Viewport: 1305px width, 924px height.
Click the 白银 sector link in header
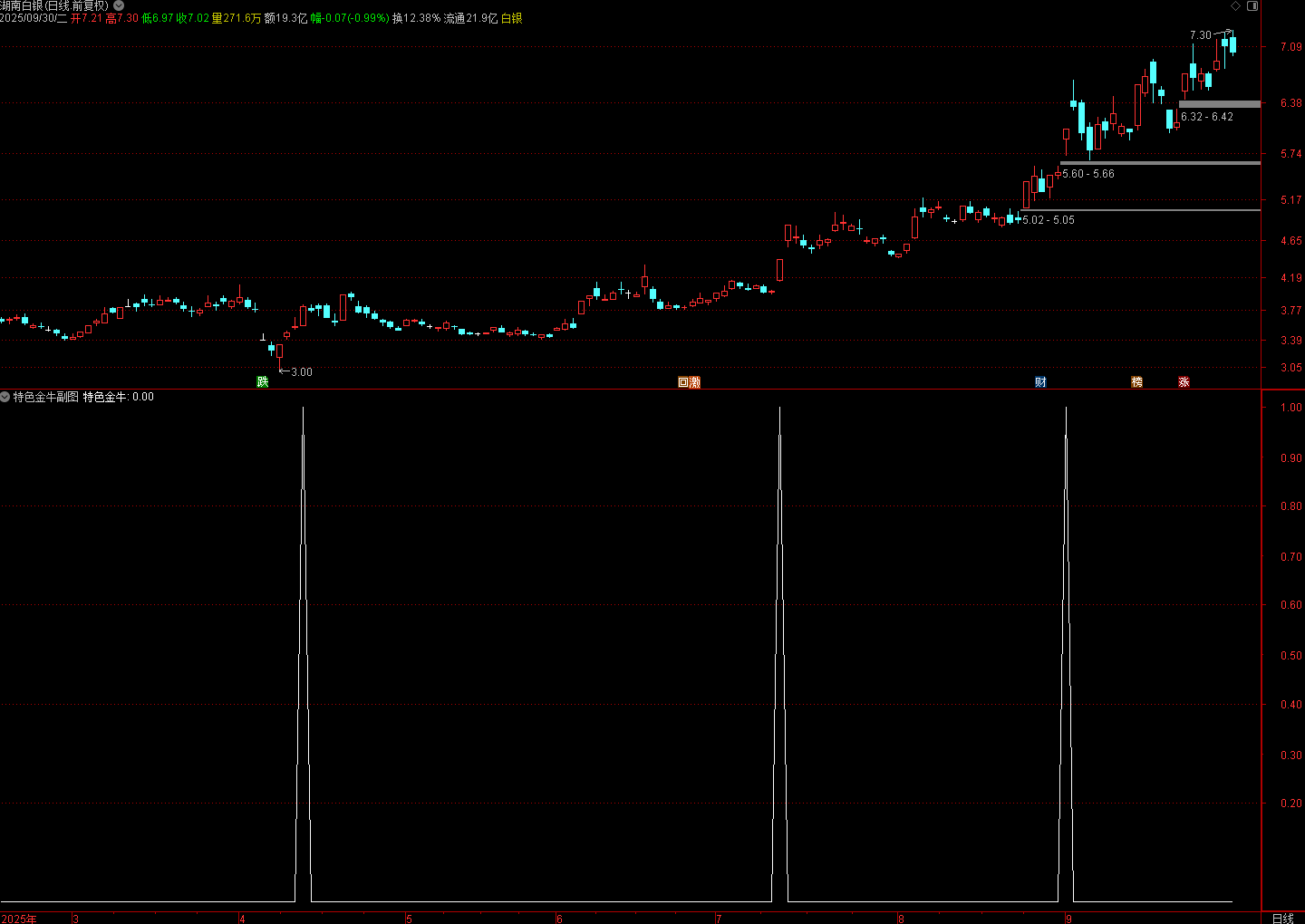point(512,18)
